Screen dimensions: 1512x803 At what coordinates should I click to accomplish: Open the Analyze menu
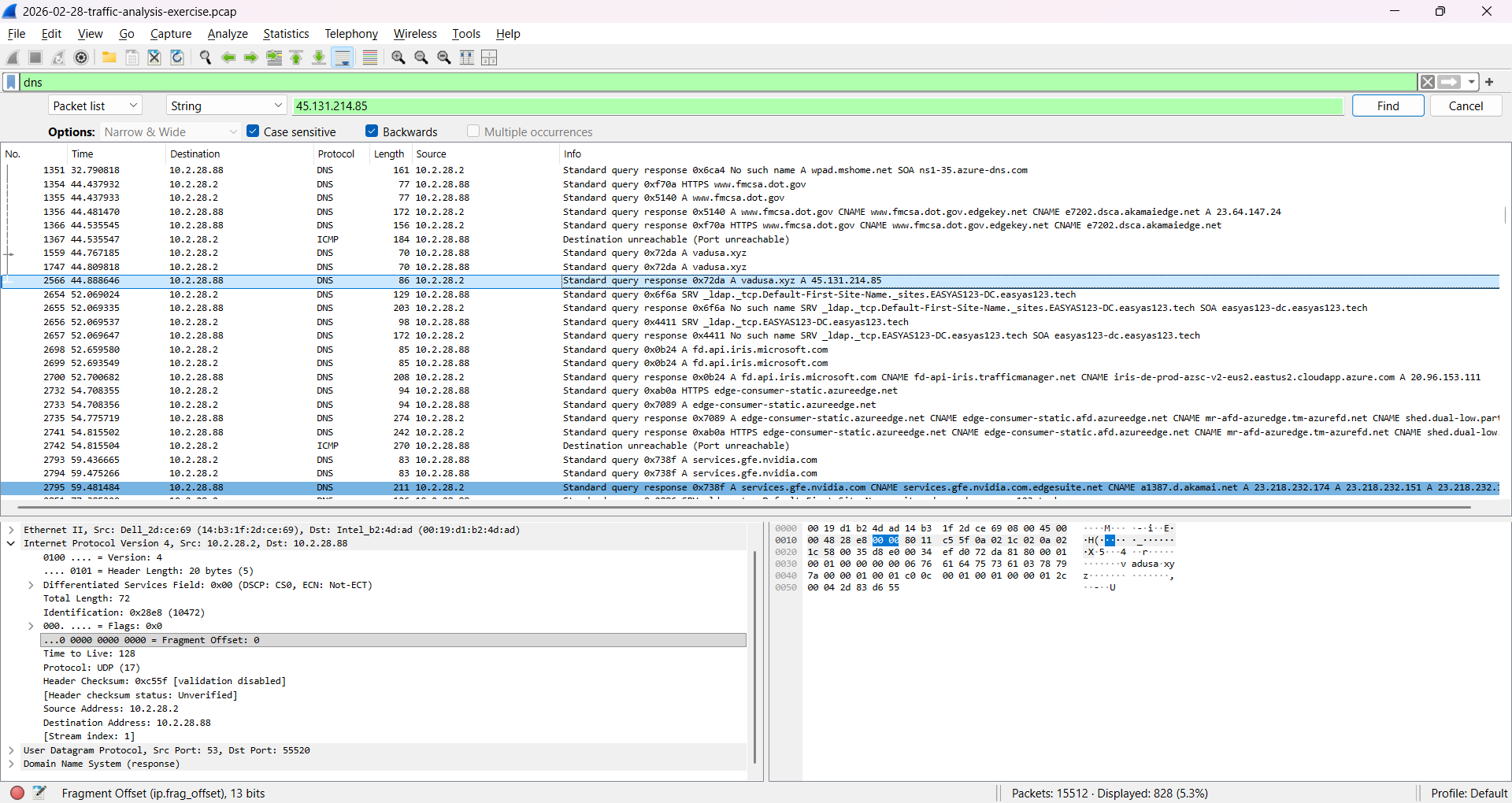point(227,34)
